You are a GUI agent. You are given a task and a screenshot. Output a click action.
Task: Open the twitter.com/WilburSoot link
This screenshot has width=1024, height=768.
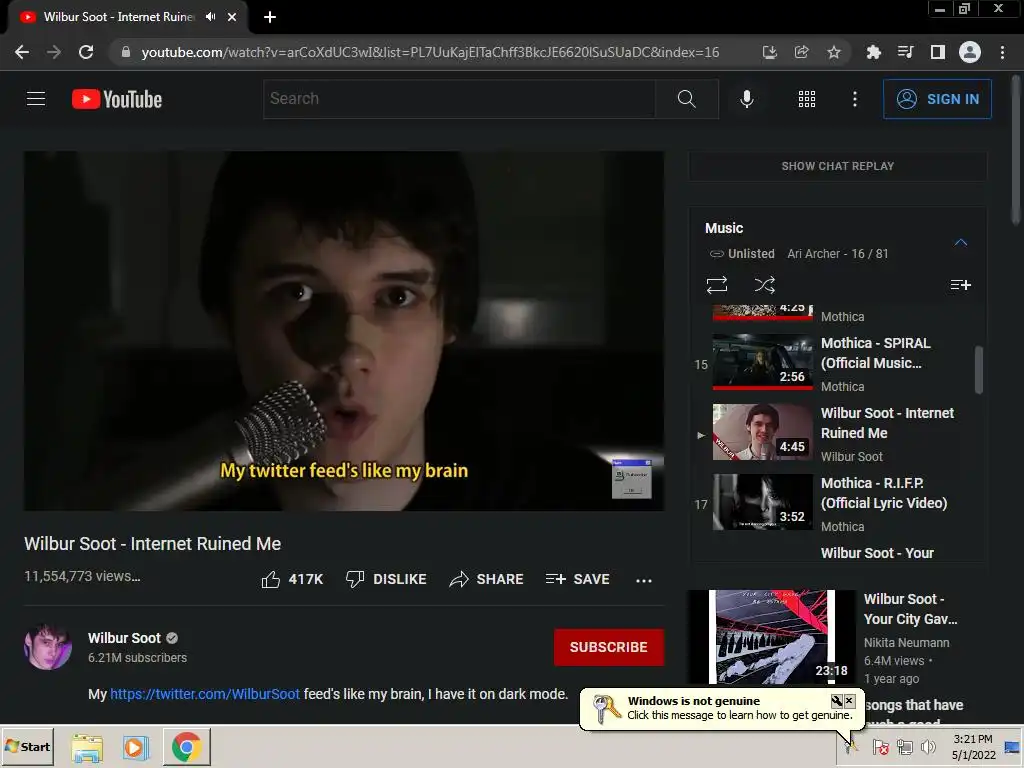(x=205, y=694)
